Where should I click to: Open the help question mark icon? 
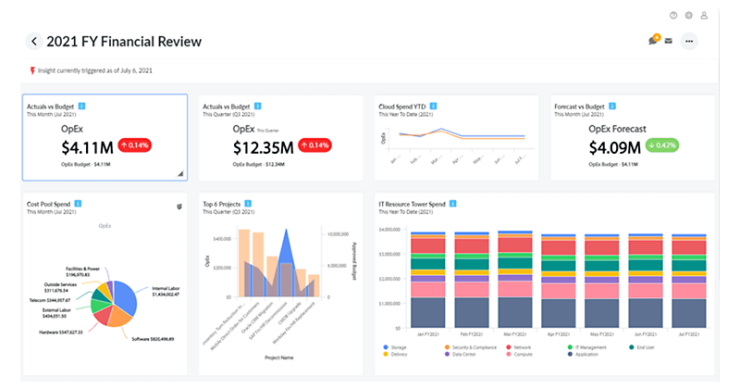click(673, 16)
